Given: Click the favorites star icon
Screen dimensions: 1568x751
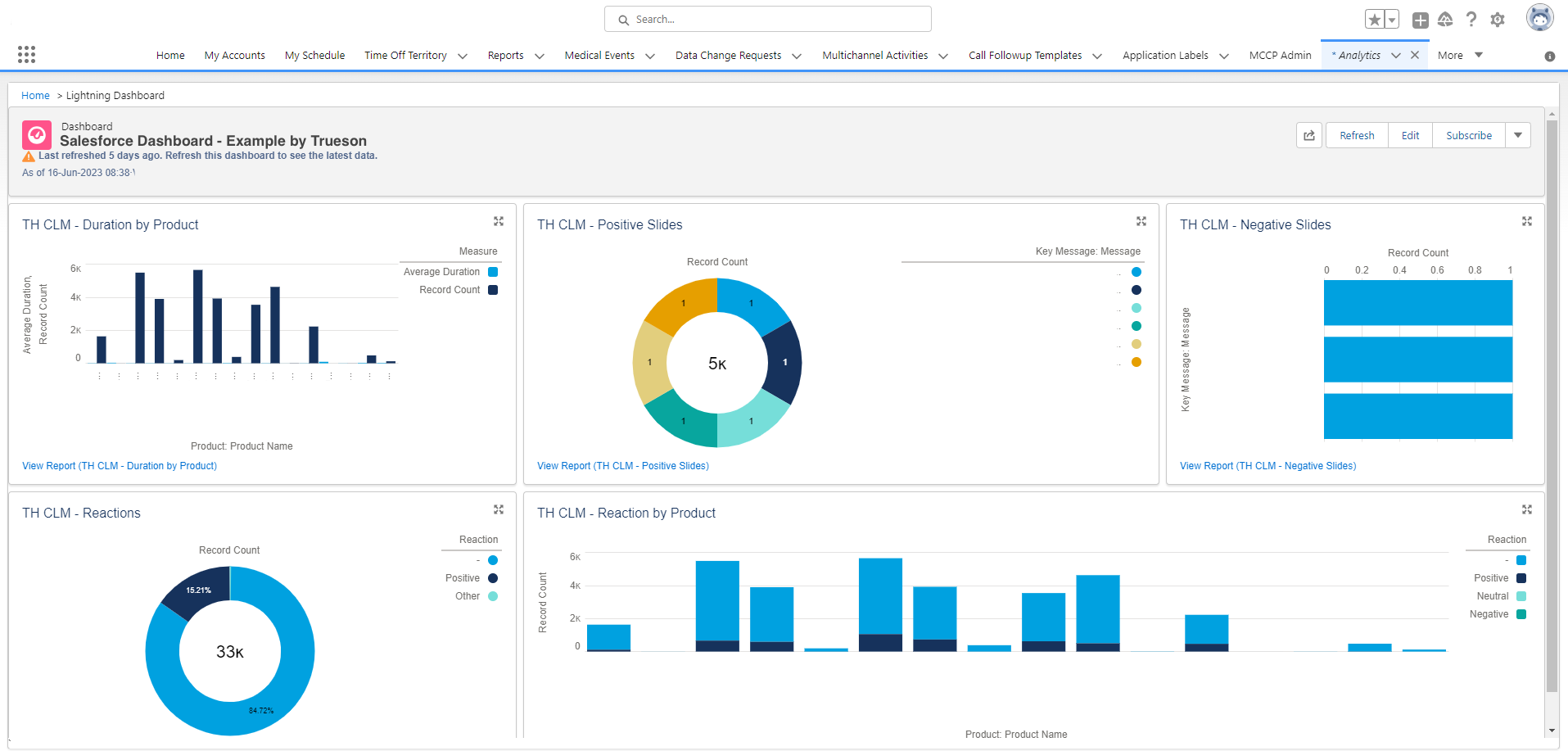Looking at the screenshot, I should (1373, 18).
